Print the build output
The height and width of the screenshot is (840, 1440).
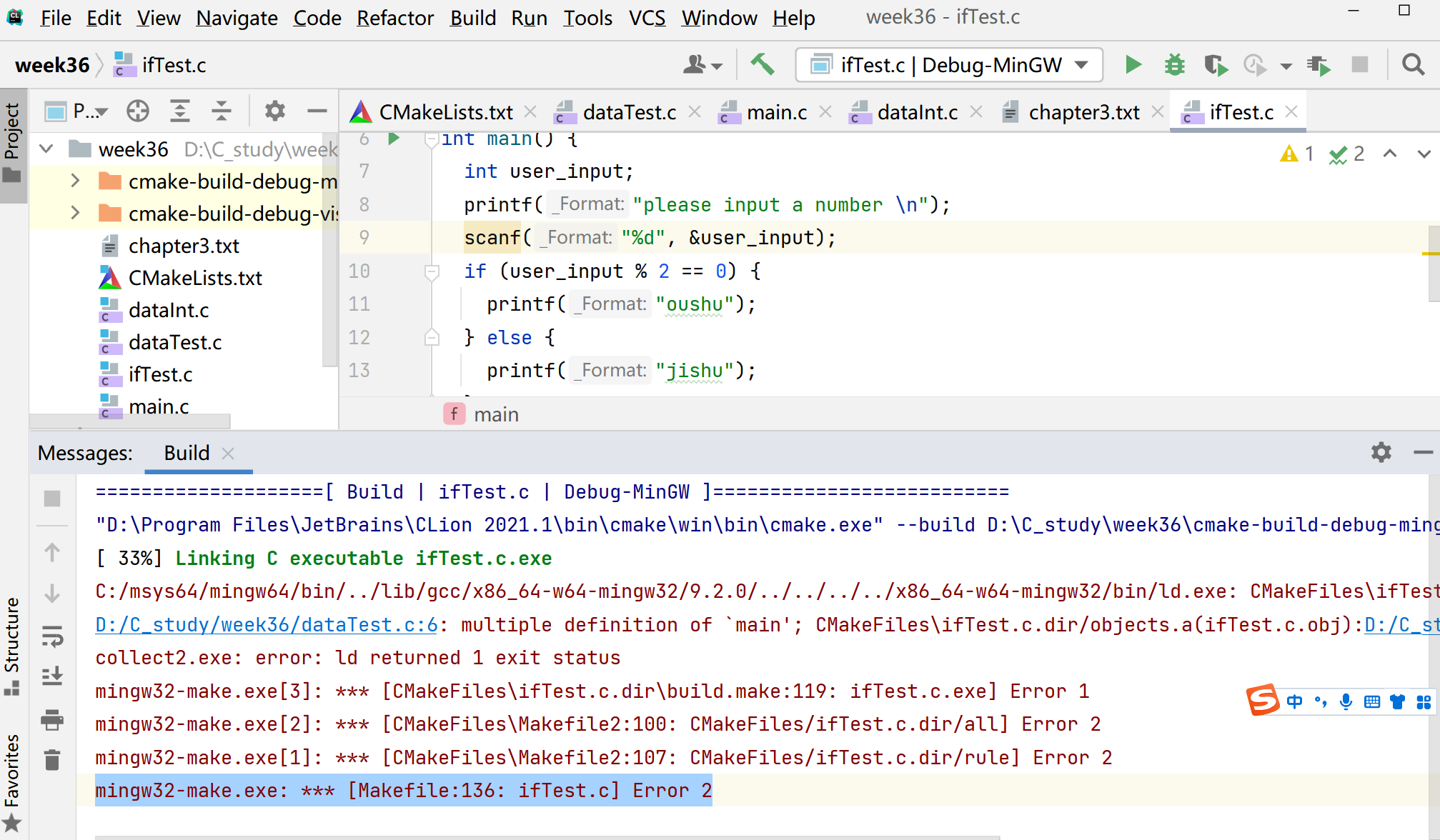pos(52,719)
